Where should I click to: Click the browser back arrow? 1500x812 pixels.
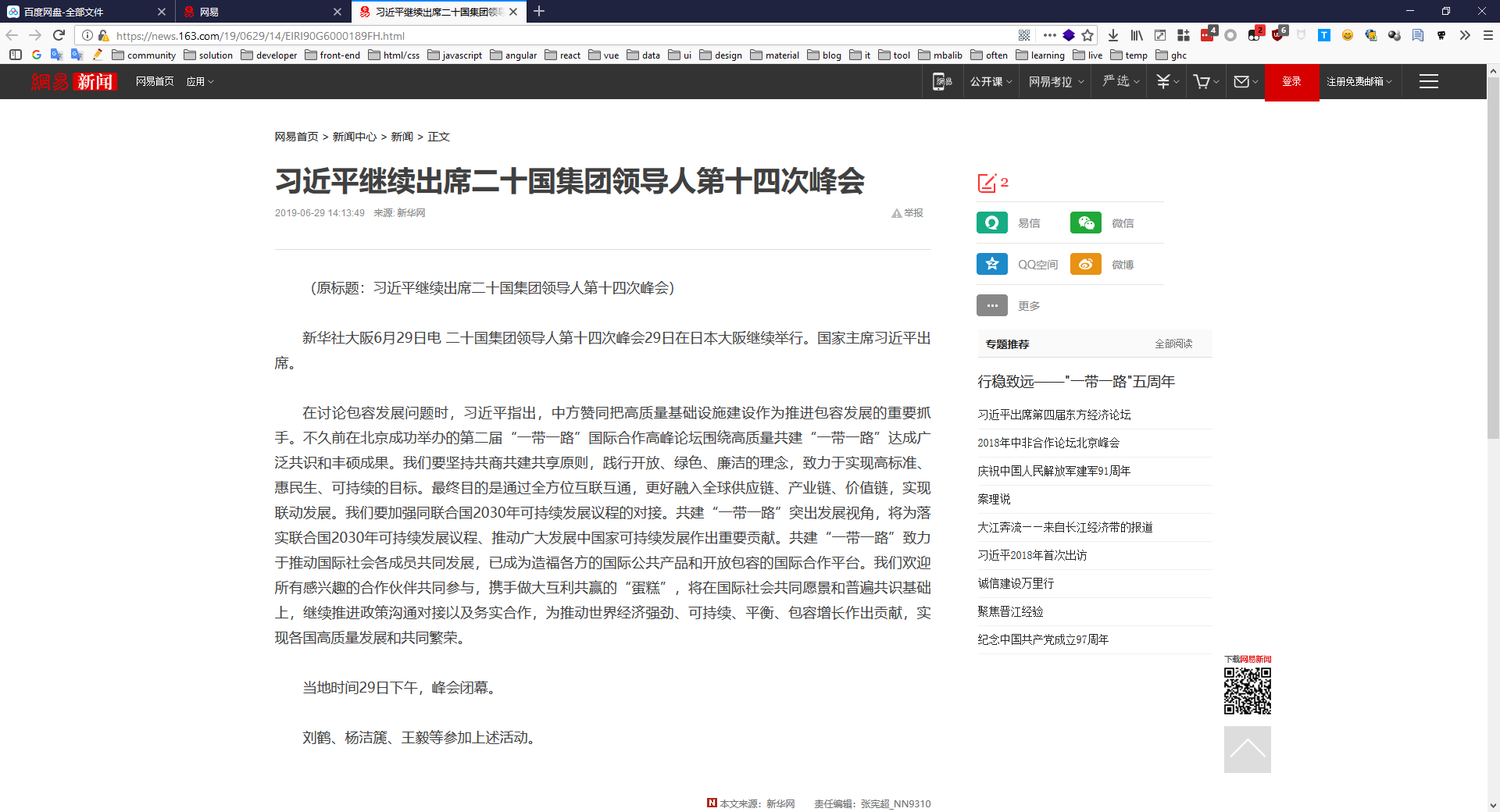coord(12,35)
